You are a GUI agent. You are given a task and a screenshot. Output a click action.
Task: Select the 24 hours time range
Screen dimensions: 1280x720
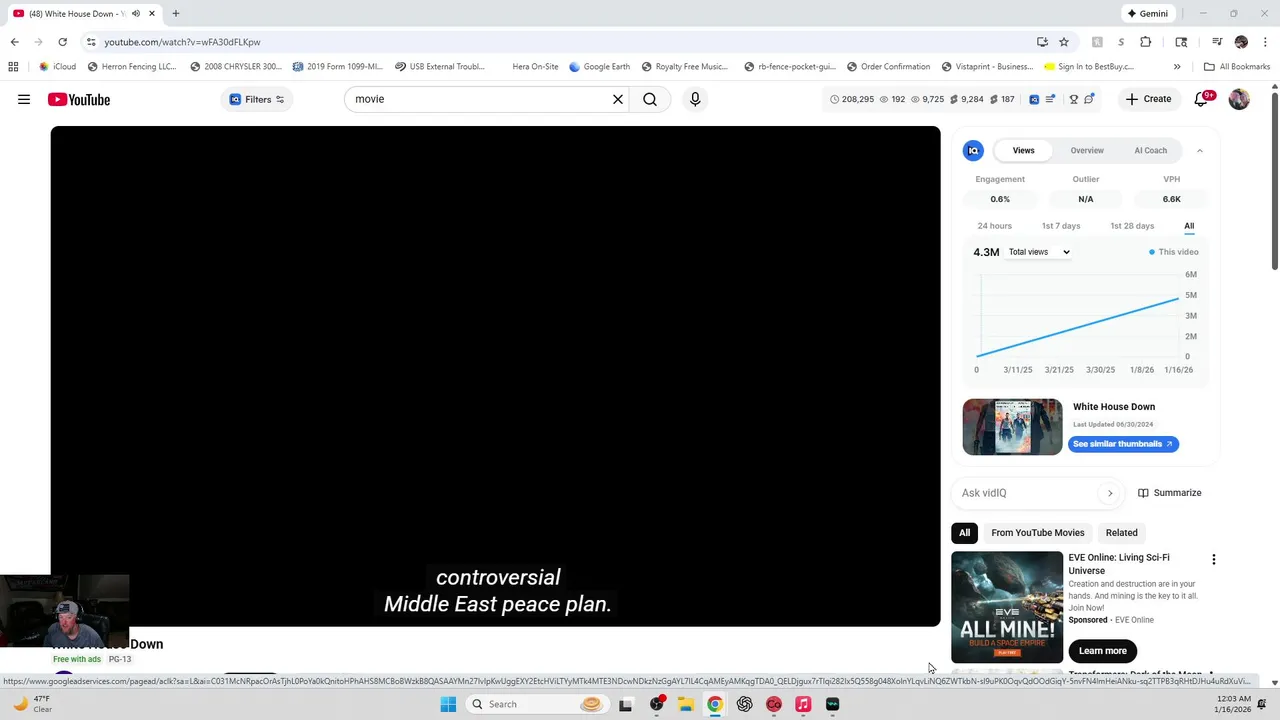[994, 226]
